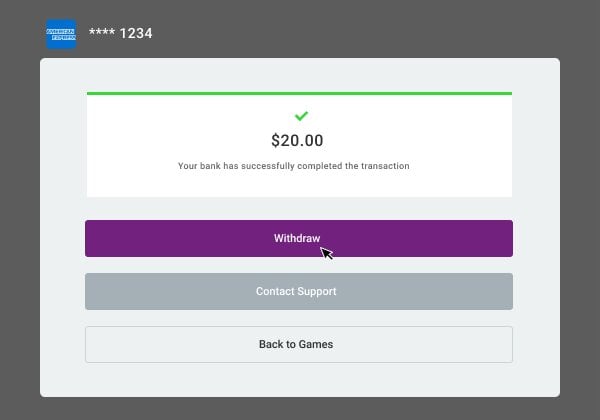Click the bank success confirmation message
Viewport: 600px width, 420px height.
[293, 166]
